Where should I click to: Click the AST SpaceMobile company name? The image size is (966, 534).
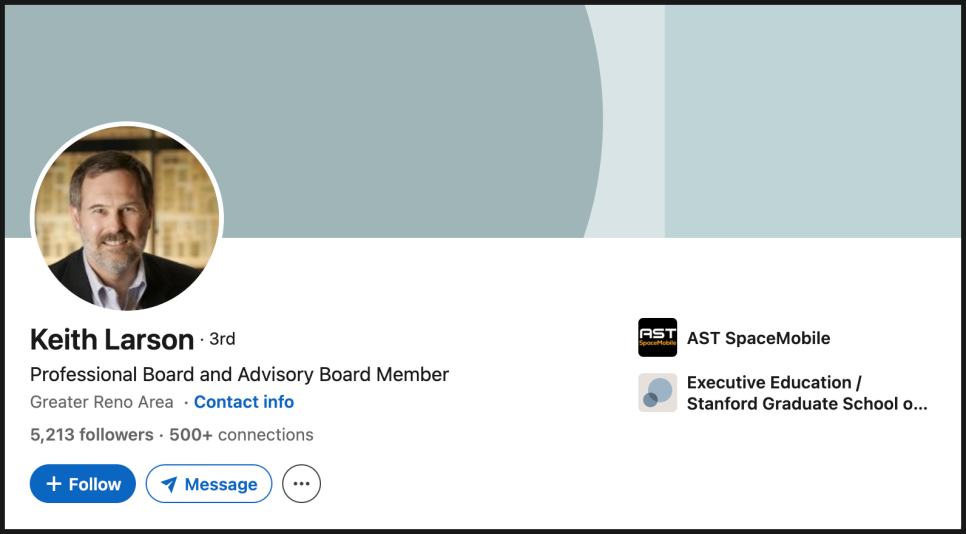coord(758,338)
